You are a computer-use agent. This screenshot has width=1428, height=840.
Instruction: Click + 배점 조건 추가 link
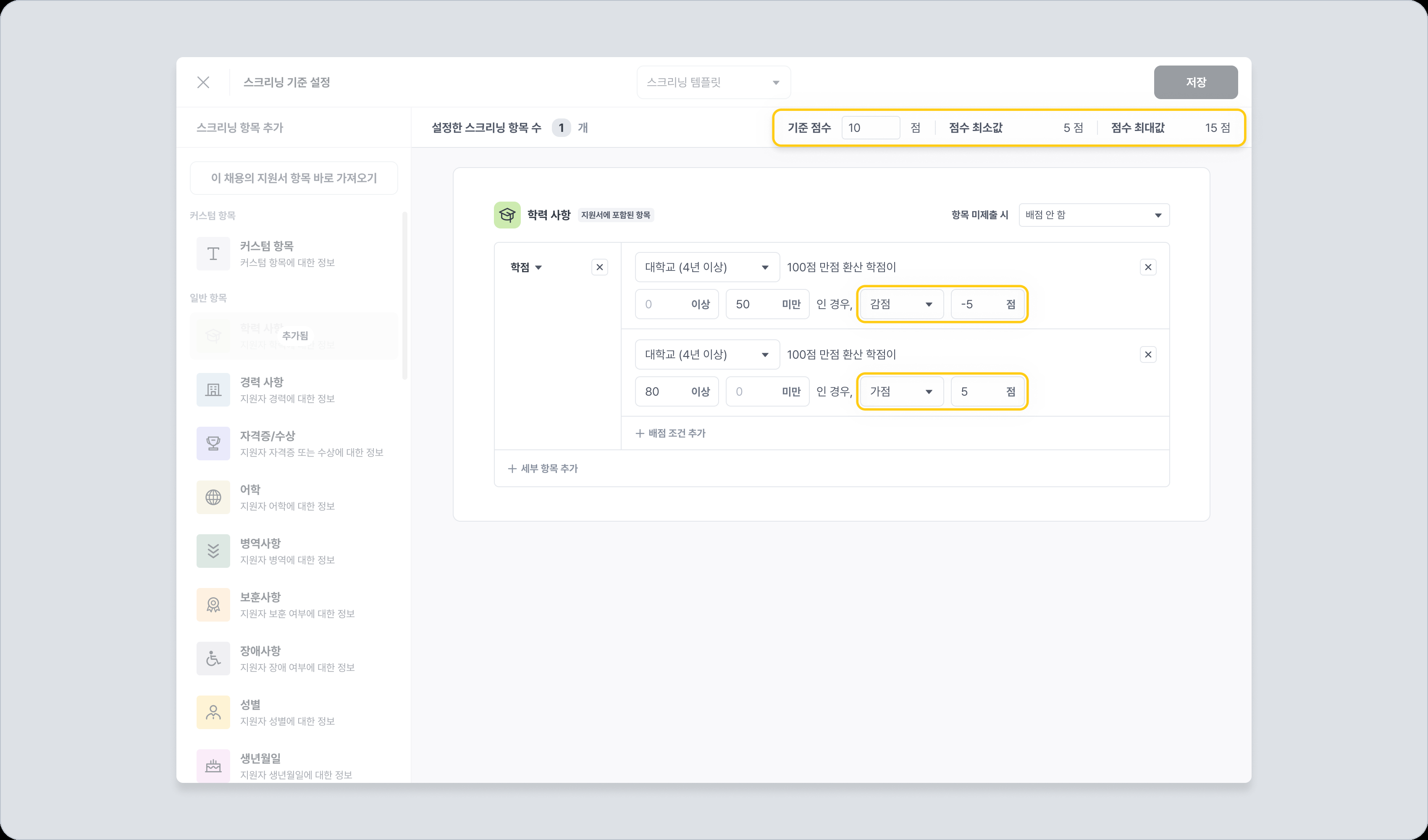click(x=670, y=433)
